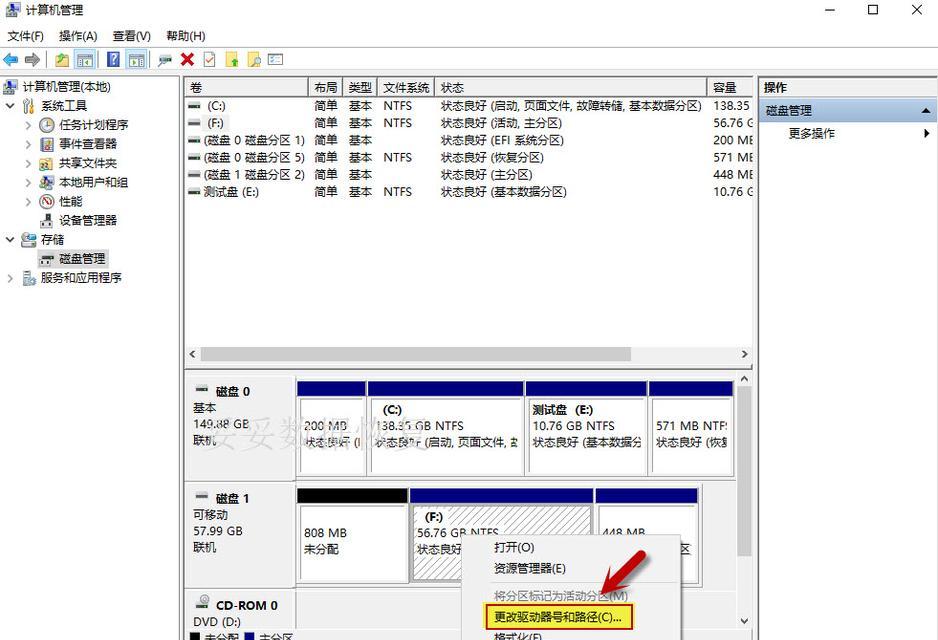Click the blue Back arrow toolbar icon

pos(11,60)
